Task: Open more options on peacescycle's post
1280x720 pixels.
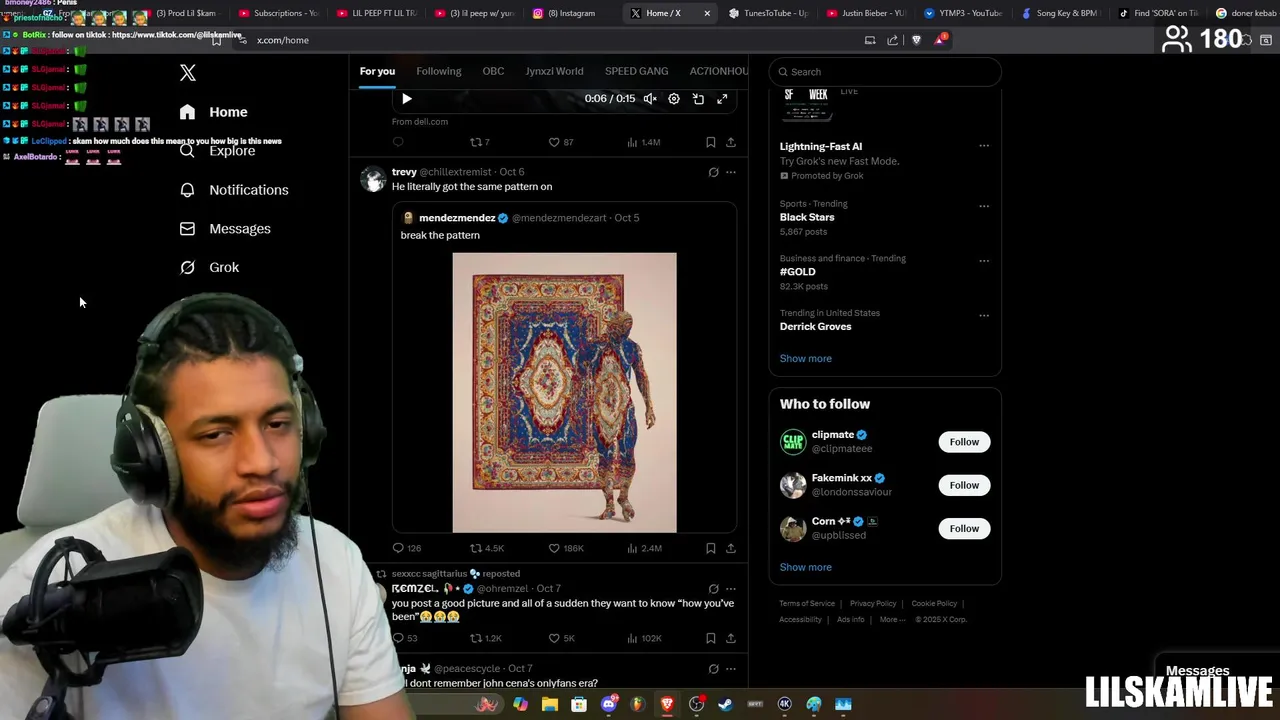Action: [731, 668]
